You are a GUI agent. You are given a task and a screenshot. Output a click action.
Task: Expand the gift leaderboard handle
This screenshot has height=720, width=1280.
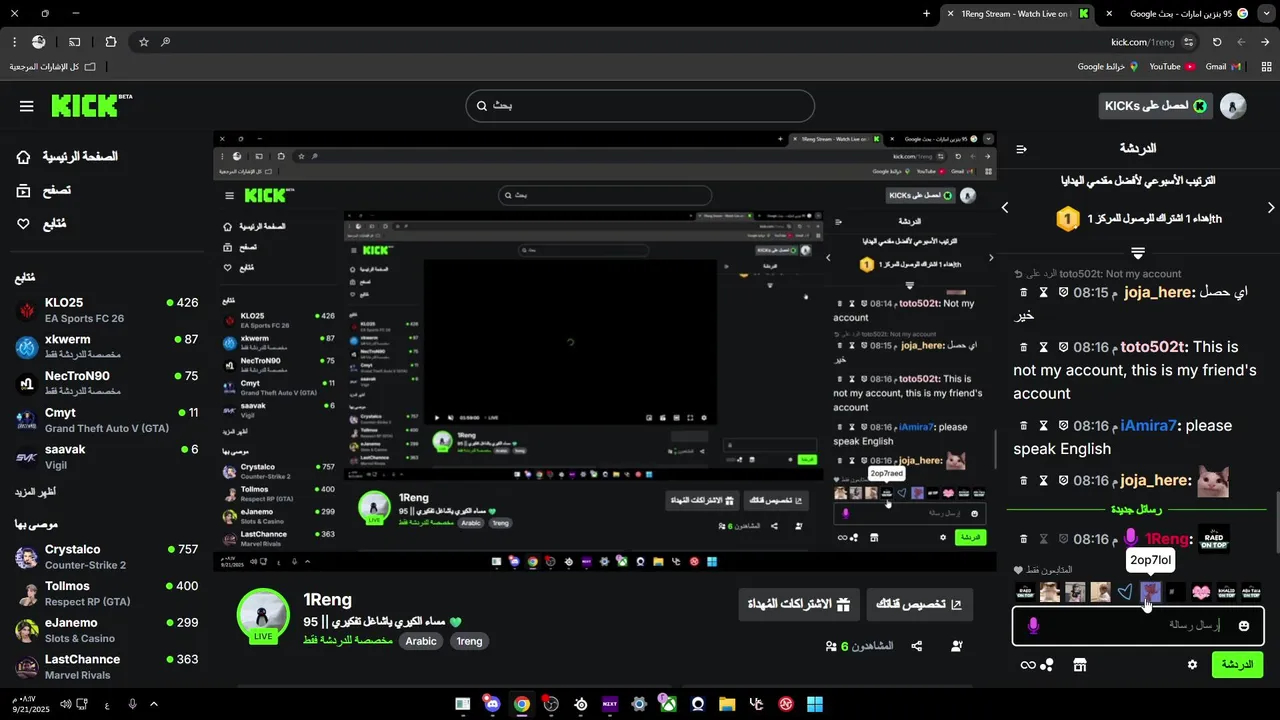[1137, 252]
